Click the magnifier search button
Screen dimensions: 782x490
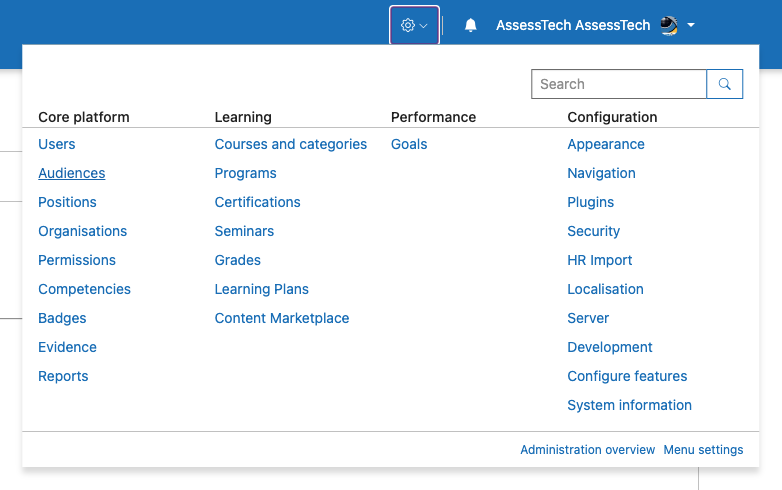(724, 84)
